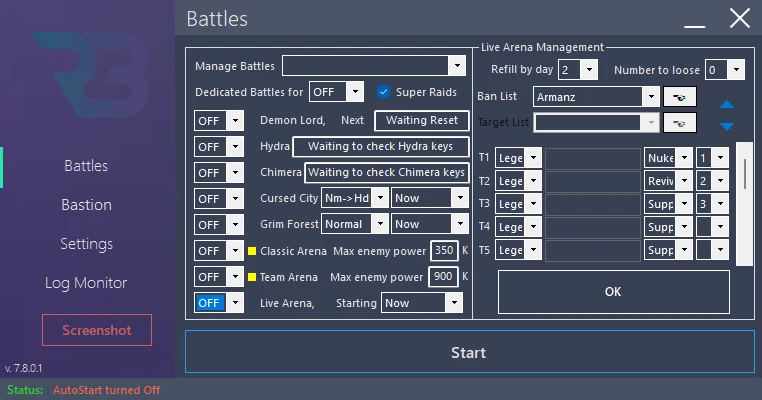Screen dimensions: 762x400
Task: Open the Team Arena OFF dropdown
Action: tap(219, 277)
